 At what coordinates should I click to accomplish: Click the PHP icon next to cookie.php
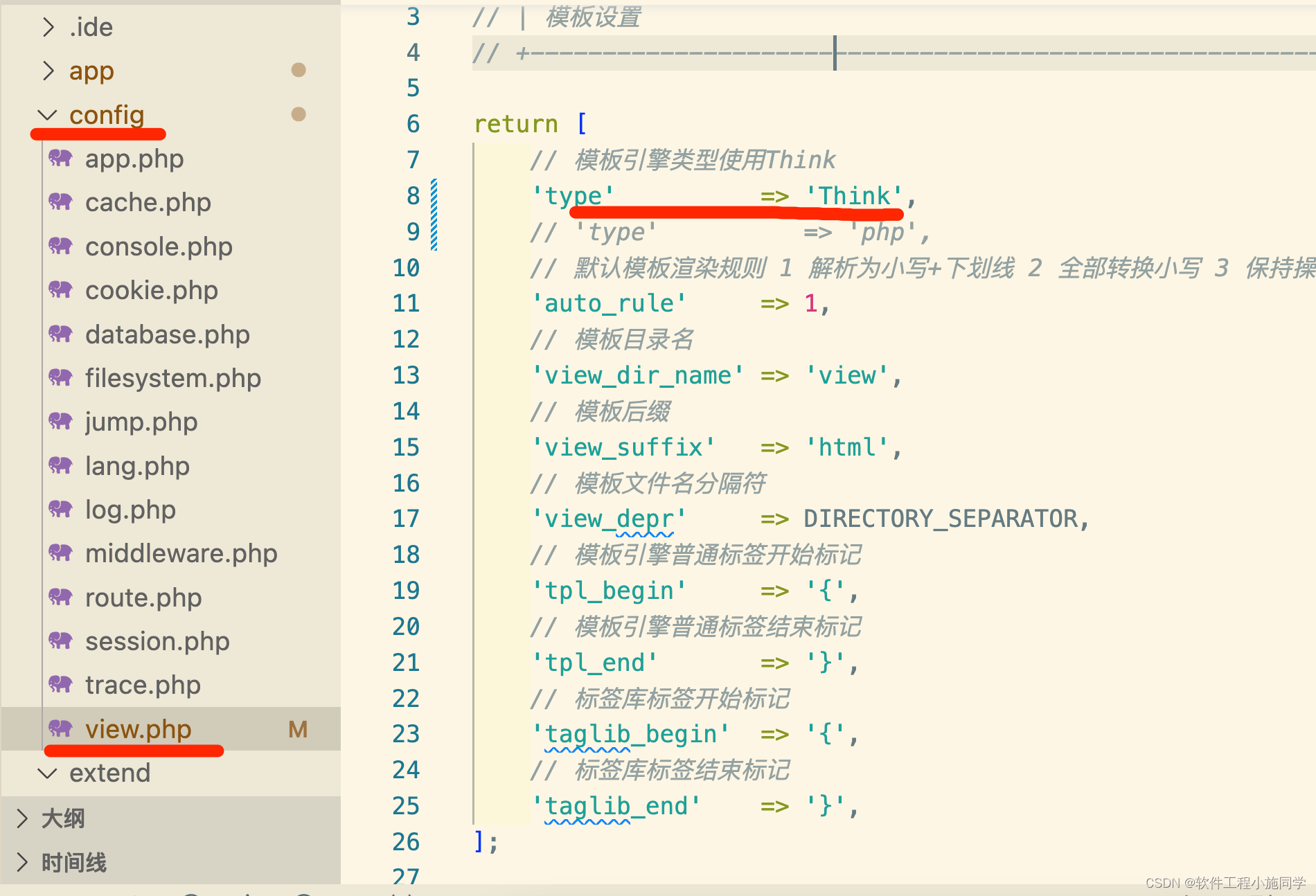pos(60,290)
